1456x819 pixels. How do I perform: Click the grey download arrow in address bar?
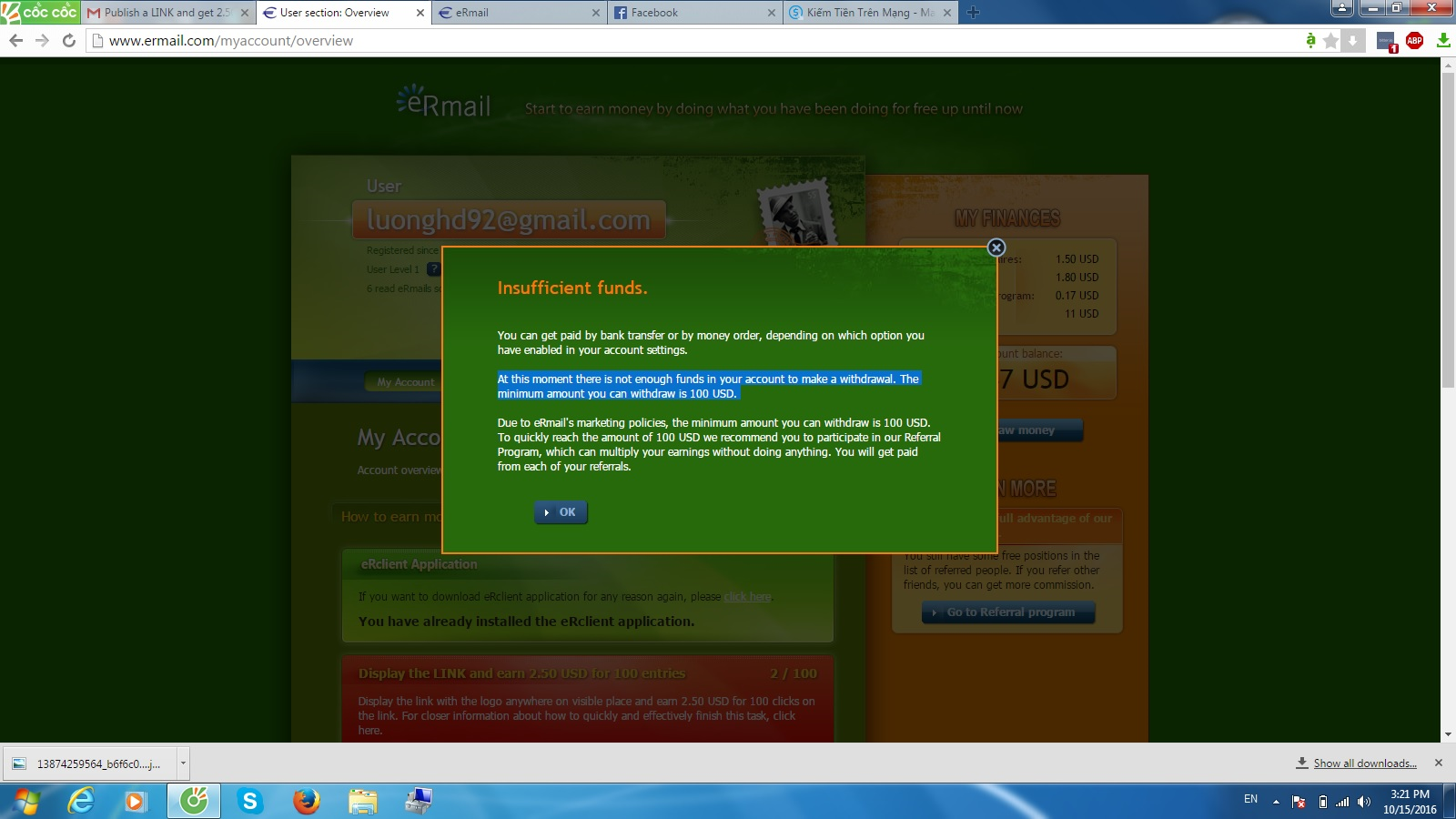[1353, 40]
